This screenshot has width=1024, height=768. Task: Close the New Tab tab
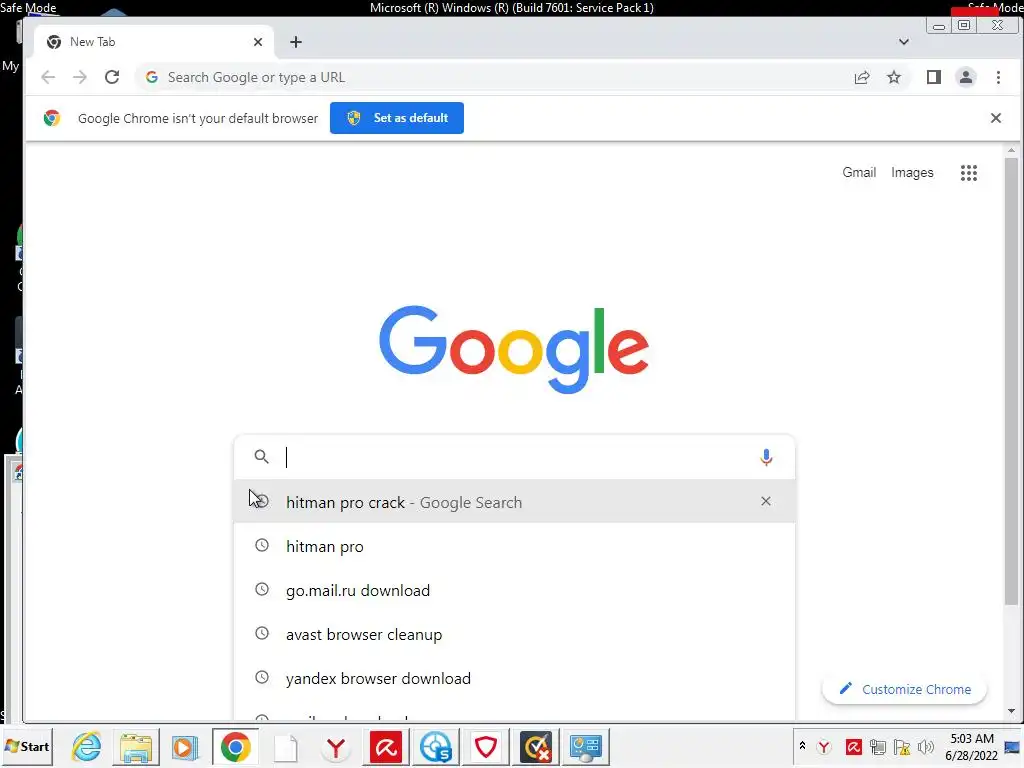click(x=258, y=42)
